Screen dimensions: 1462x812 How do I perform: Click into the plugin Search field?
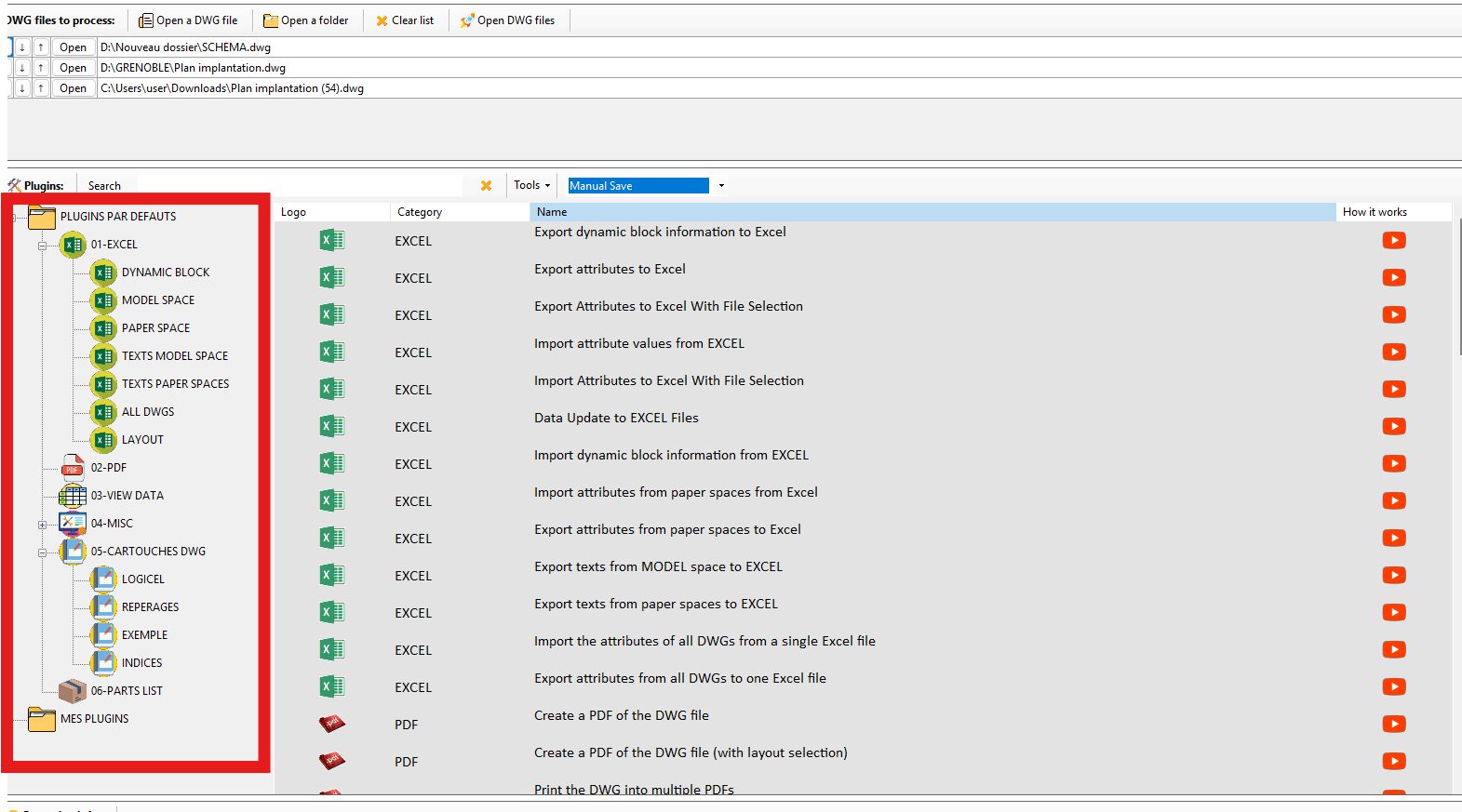(298, 185)
